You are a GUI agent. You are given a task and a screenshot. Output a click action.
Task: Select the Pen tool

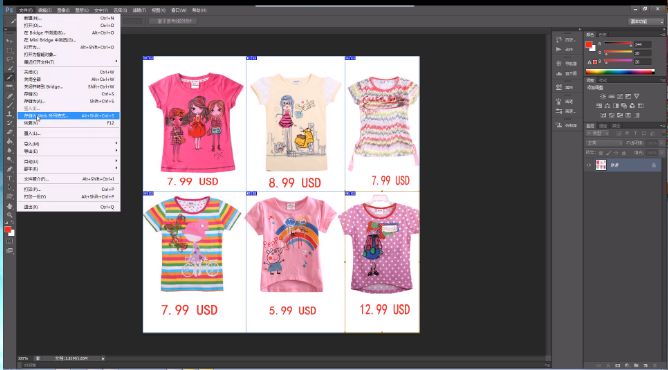click(x=9, y=169)
